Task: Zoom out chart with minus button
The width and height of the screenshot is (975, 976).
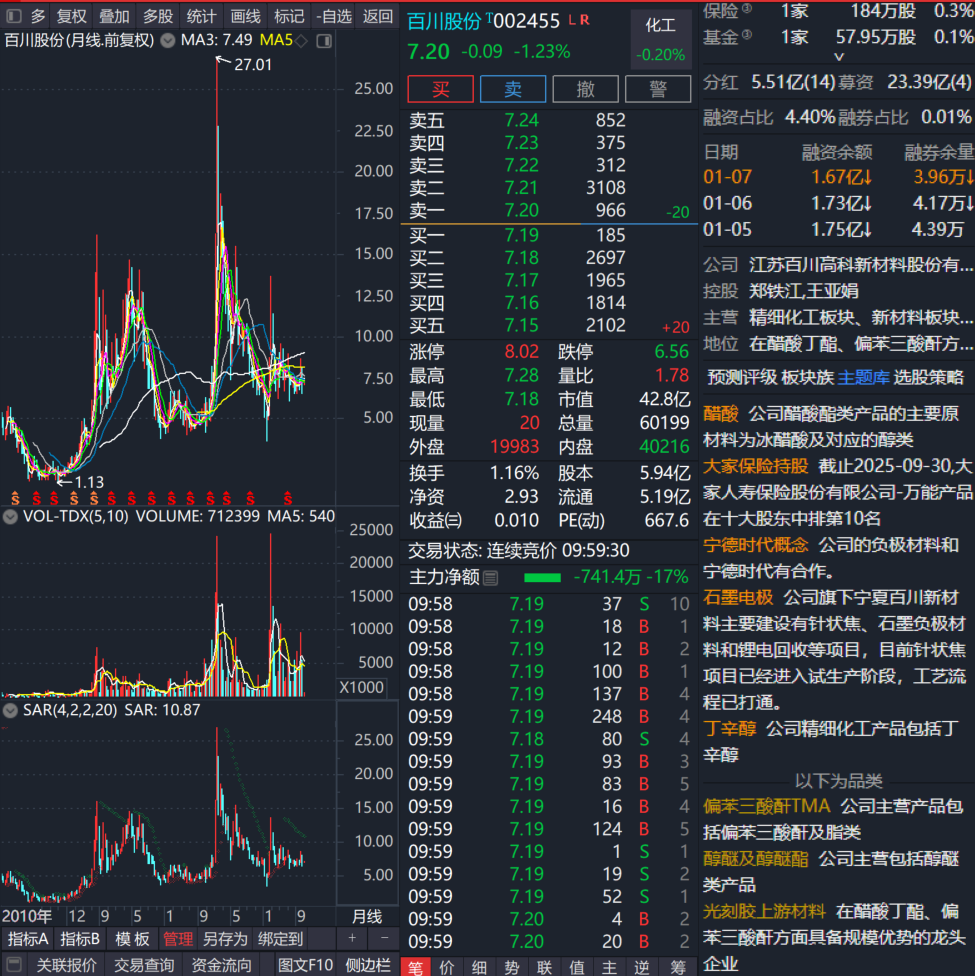Action: point(384,938)
